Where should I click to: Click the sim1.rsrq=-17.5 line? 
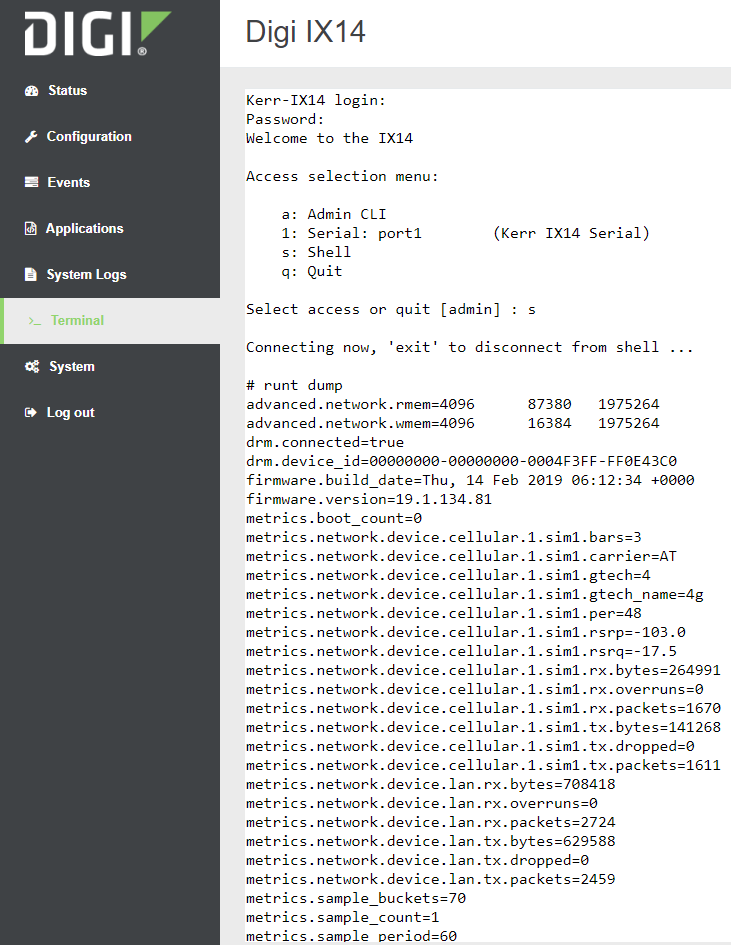pos(462,651)
